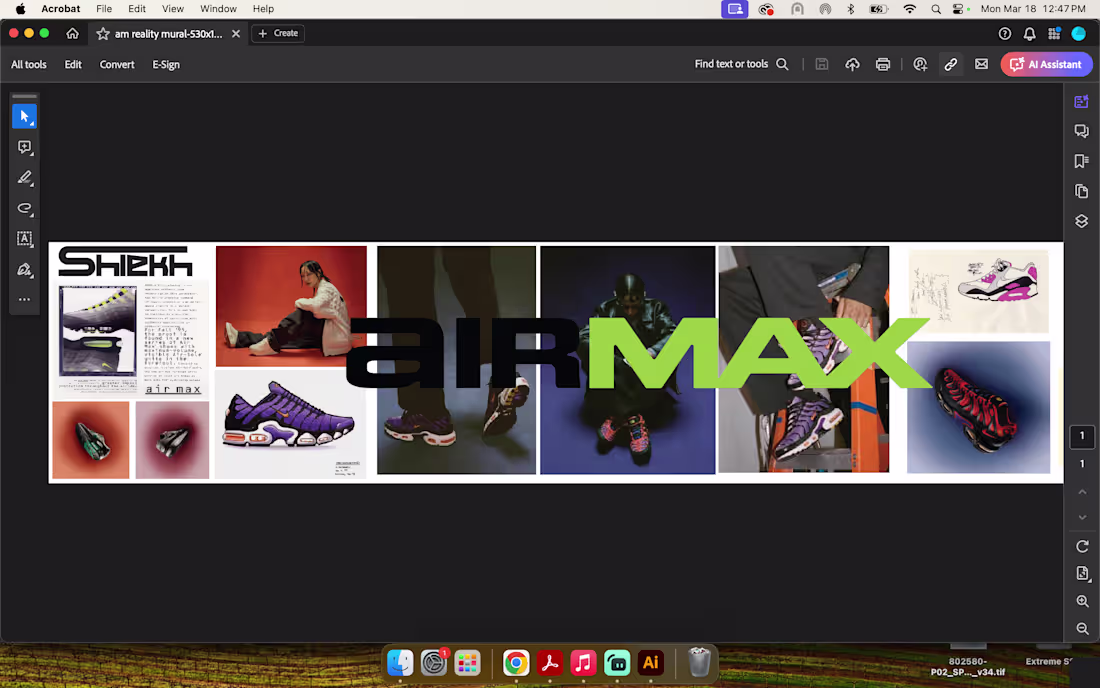Choose the Add comment tool
Image resolution: width=1100 pixels, height=688 pixels.
[x=25, y=147]
